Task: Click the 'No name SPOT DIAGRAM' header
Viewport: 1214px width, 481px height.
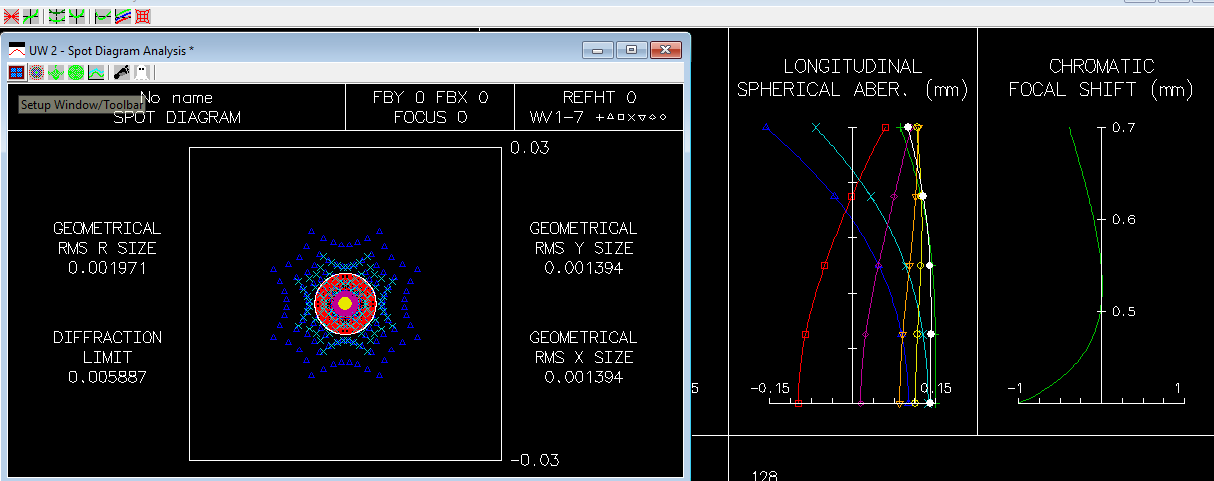Action: [176, 107]
